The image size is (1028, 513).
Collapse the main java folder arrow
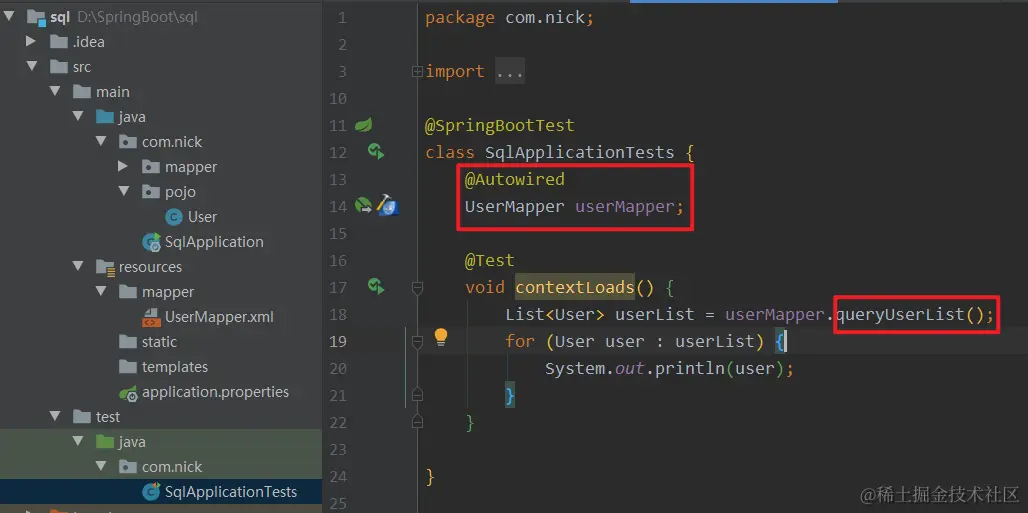(x=79, y=116)
